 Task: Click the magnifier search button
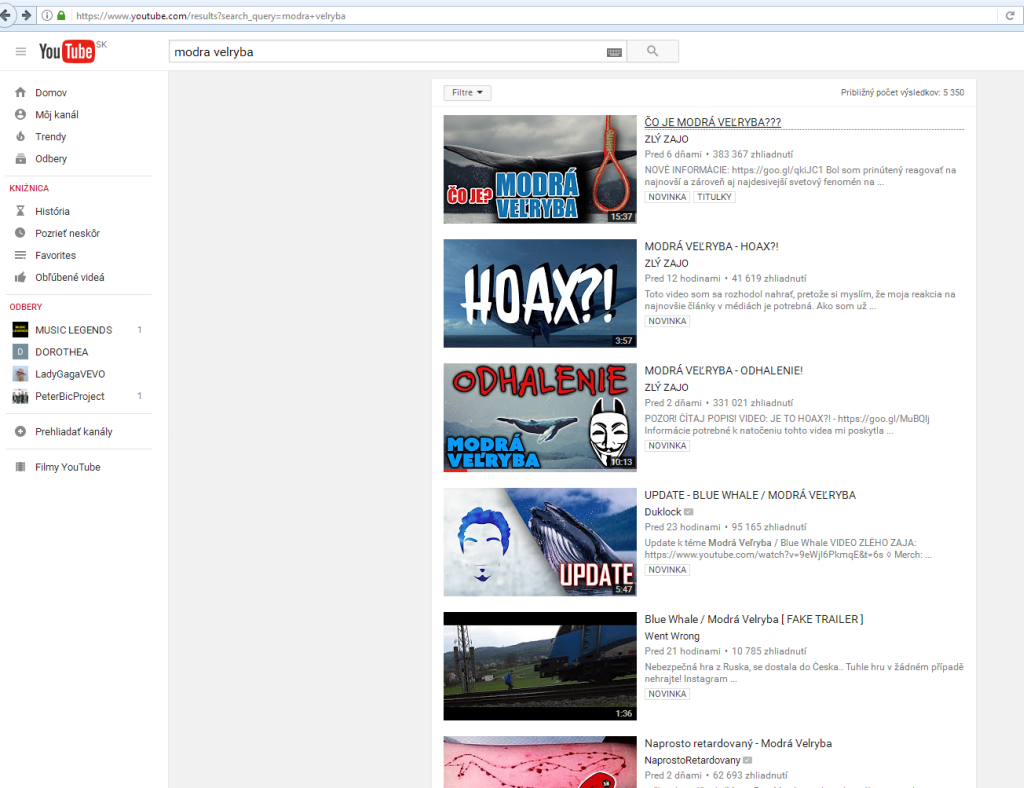coord(652,51)
